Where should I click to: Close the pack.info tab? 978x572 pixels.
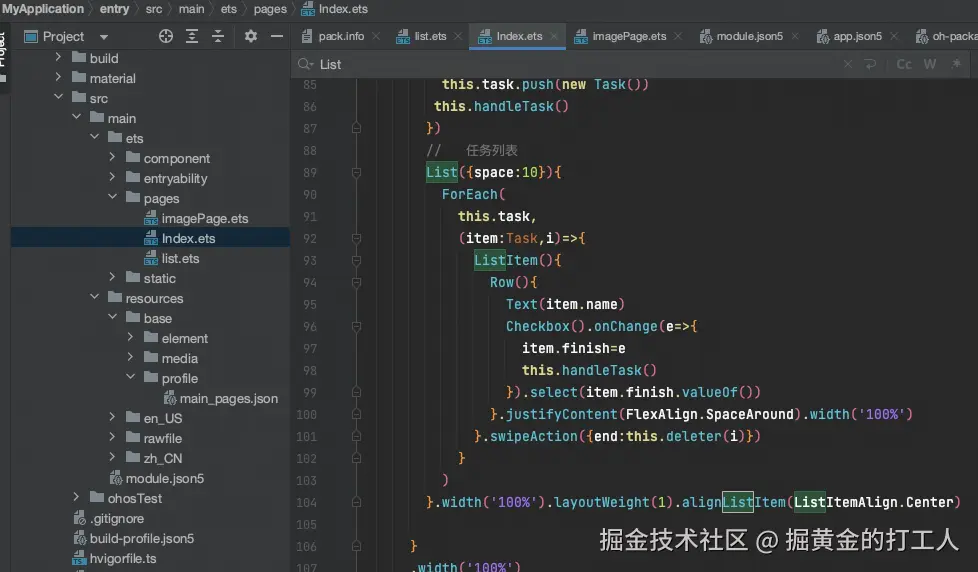tap(376, 36)
